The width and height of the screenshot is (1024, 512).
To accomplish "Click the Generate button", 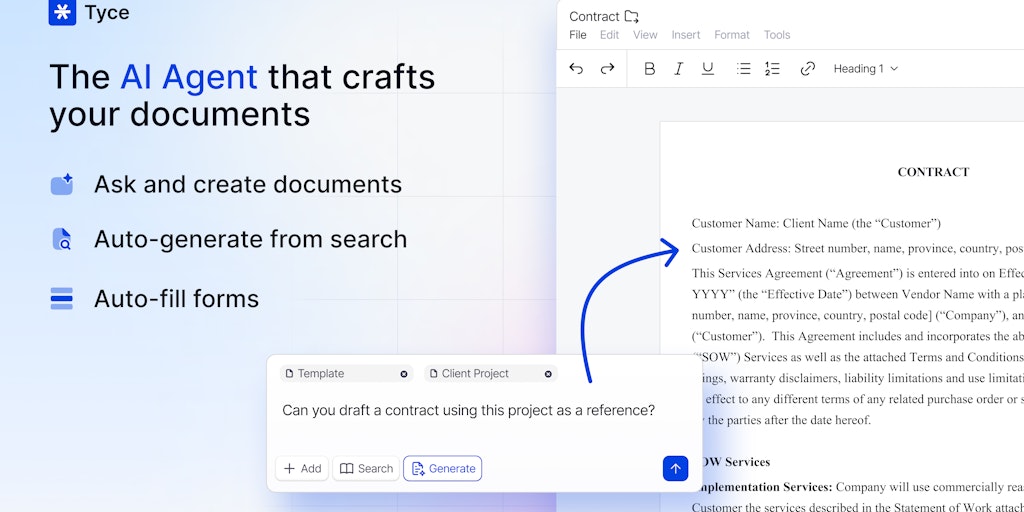I will 443,468.
